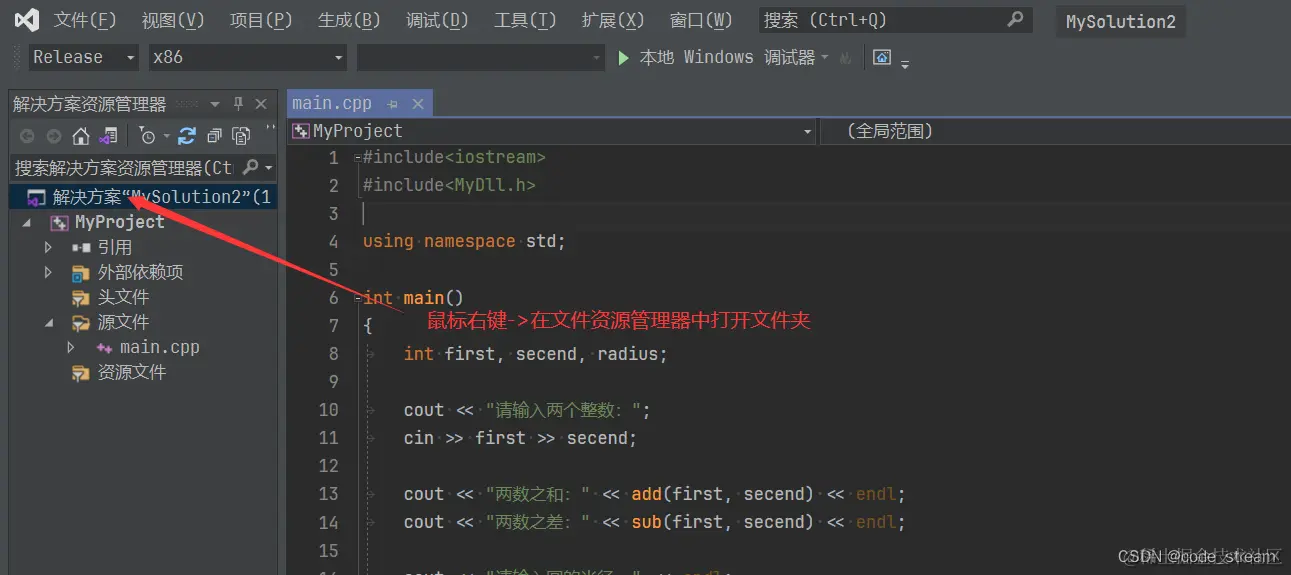
Task: Click the Hot Reload flame icon
Action: pos(846,58)
